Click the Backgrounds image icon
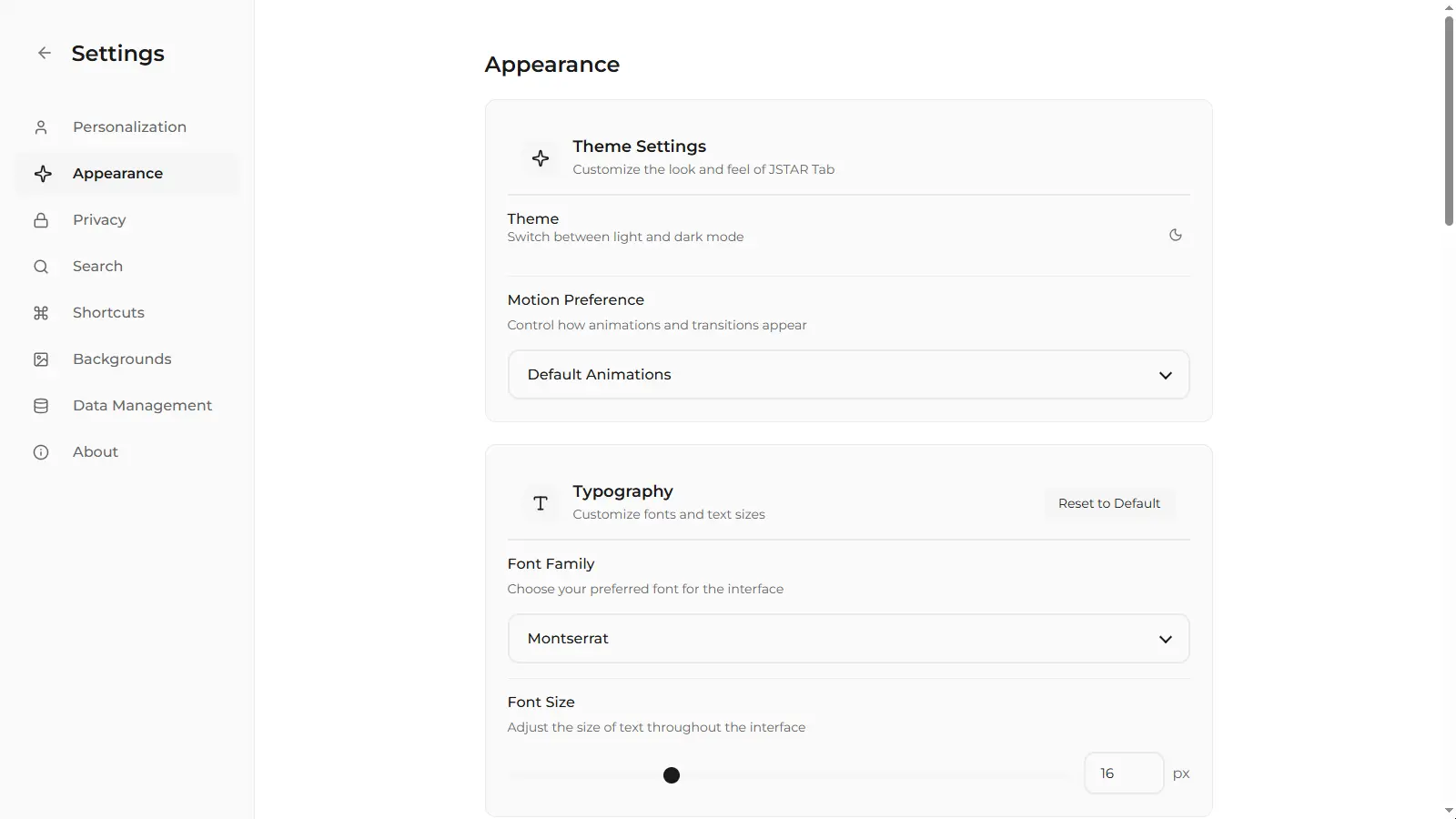The height and width of the screenshot is (819, 1456). pos(41,359)
